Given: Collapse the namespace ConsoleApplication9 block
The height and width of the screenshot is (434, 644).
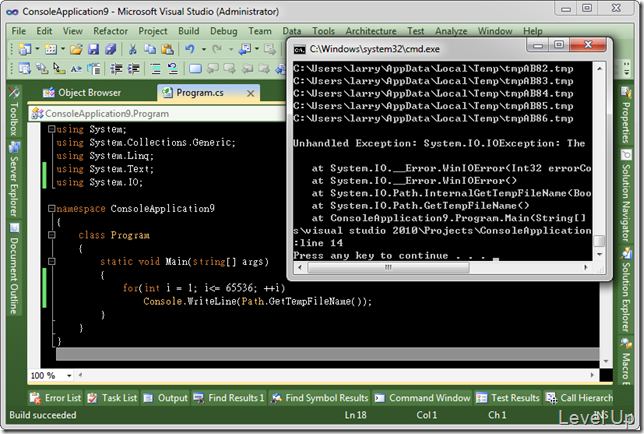Looking at the screenshot, I should click(51, 209).
